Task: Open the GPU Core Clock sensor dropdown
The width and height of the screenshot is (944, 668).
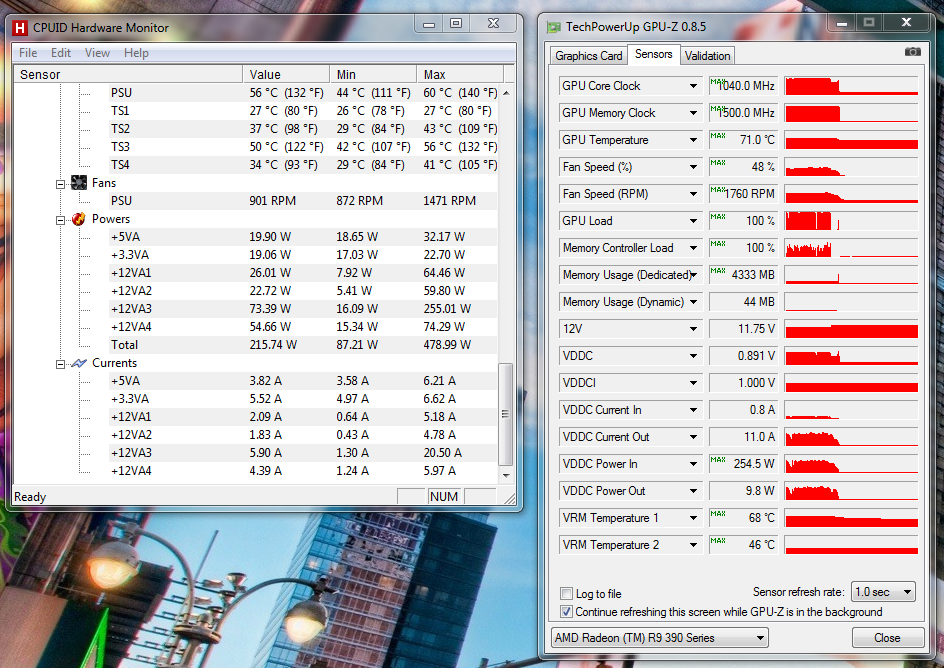Action: pos(694,86)
